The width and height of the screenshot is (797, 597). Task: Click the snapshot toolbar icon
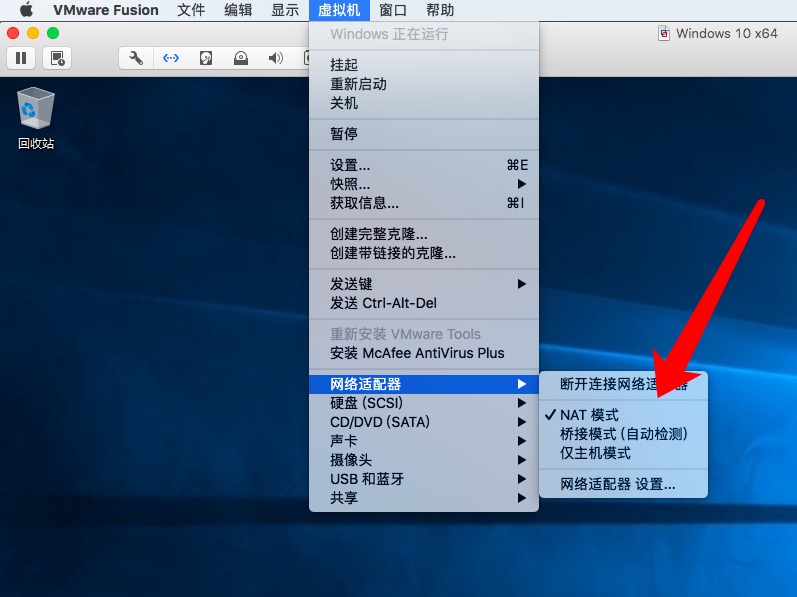(57, 58)
